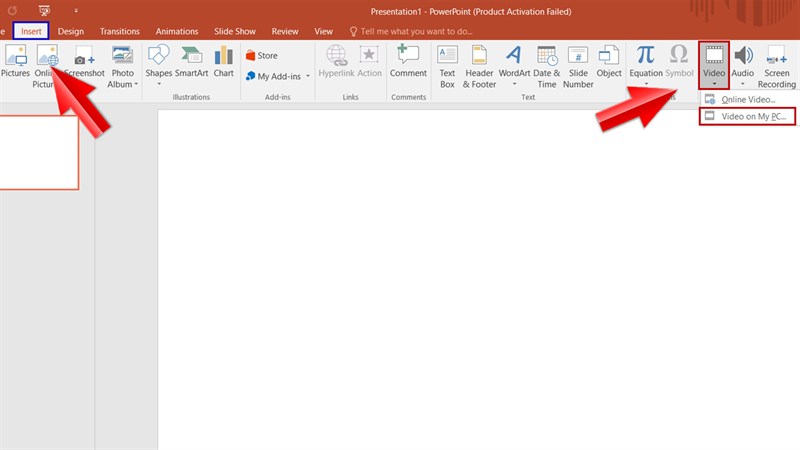Viewport: 800px width, 450px height.
Task: Insert a Screenshot from the ribbon
Action: click(85, 61)
